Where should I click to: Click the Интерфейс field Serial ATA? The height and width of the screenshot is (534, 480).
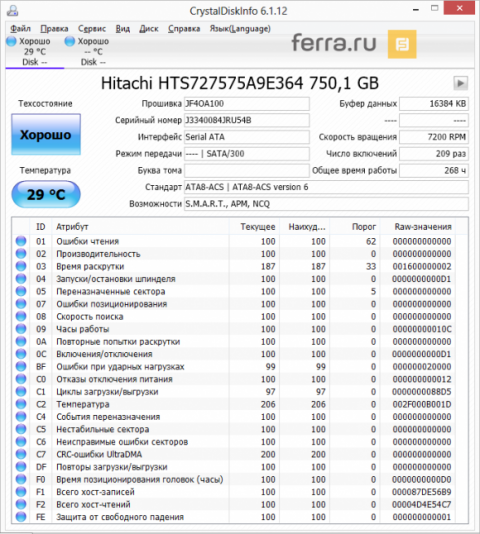pos(247,137)
